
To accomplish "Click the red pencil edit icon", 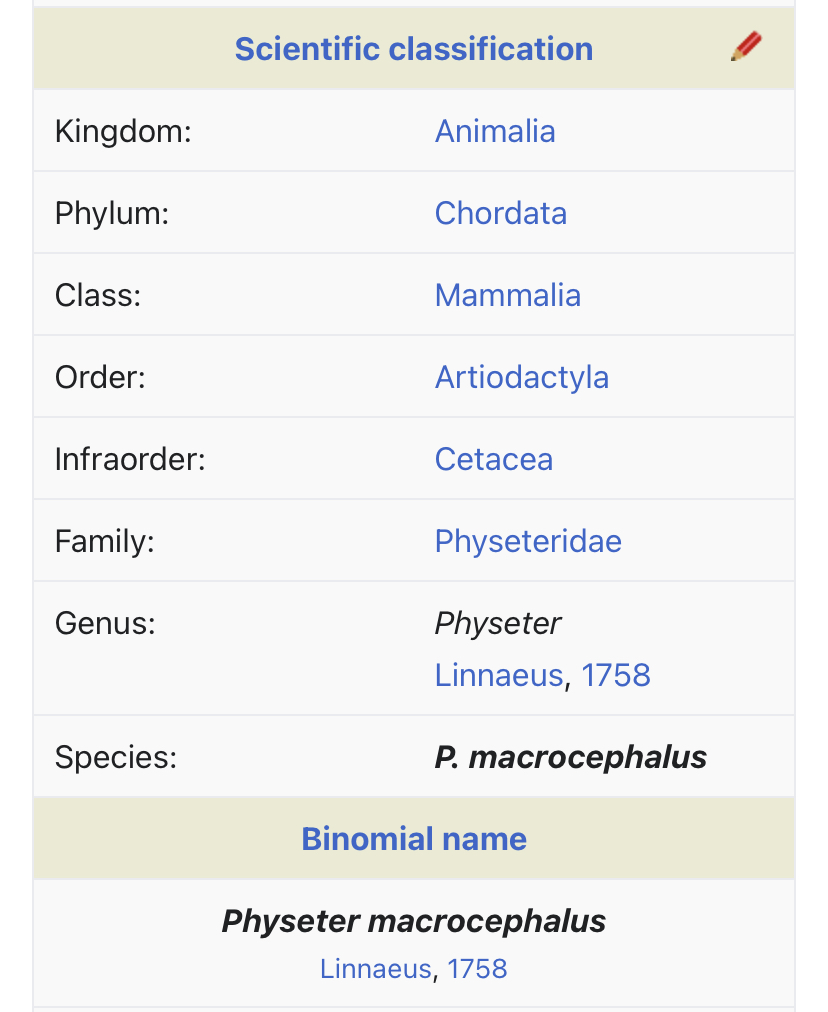I will [746, 46].
